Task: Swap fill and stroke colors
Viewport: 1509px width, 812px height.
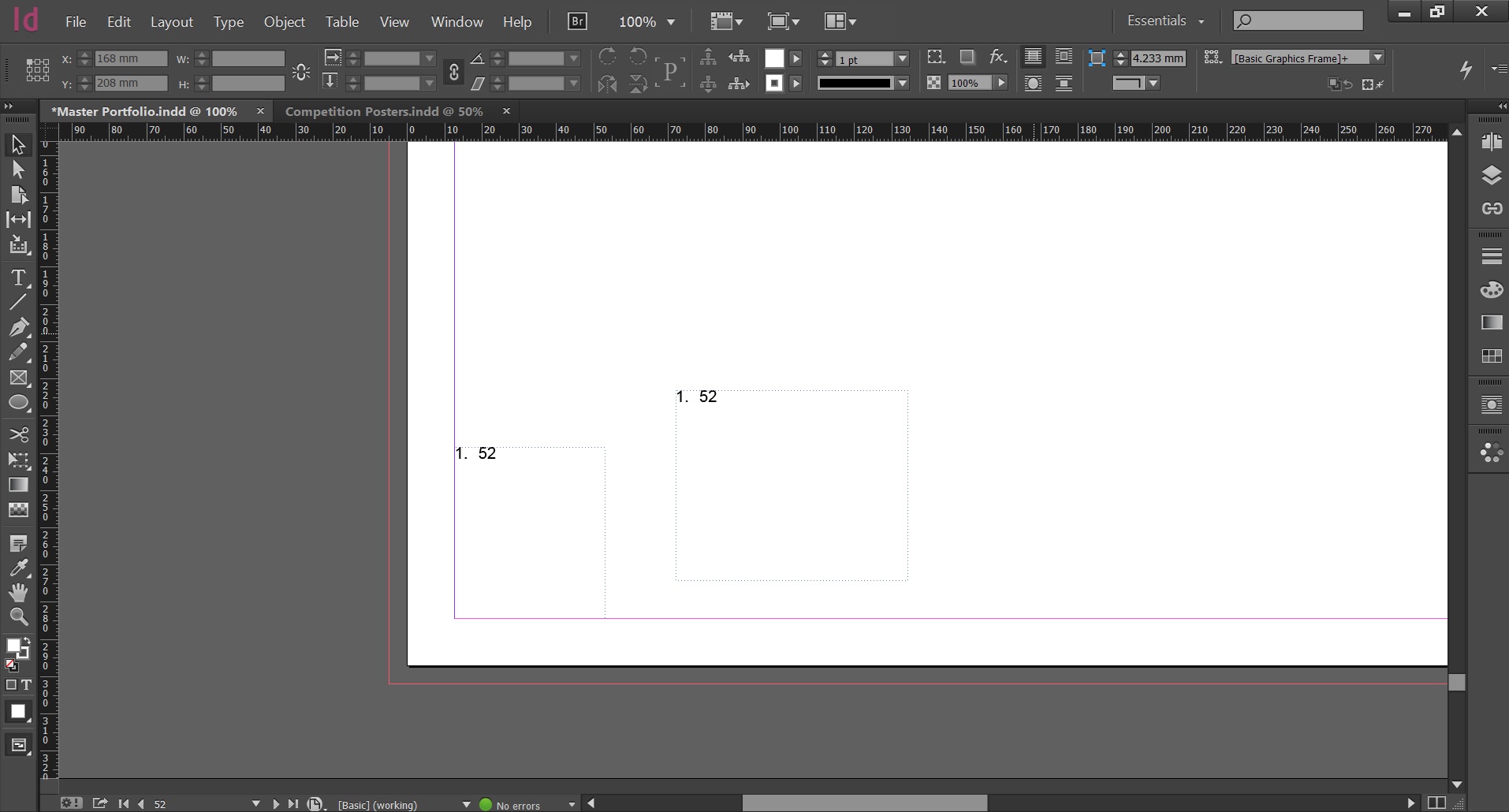Action: click(x=26, y=641)
